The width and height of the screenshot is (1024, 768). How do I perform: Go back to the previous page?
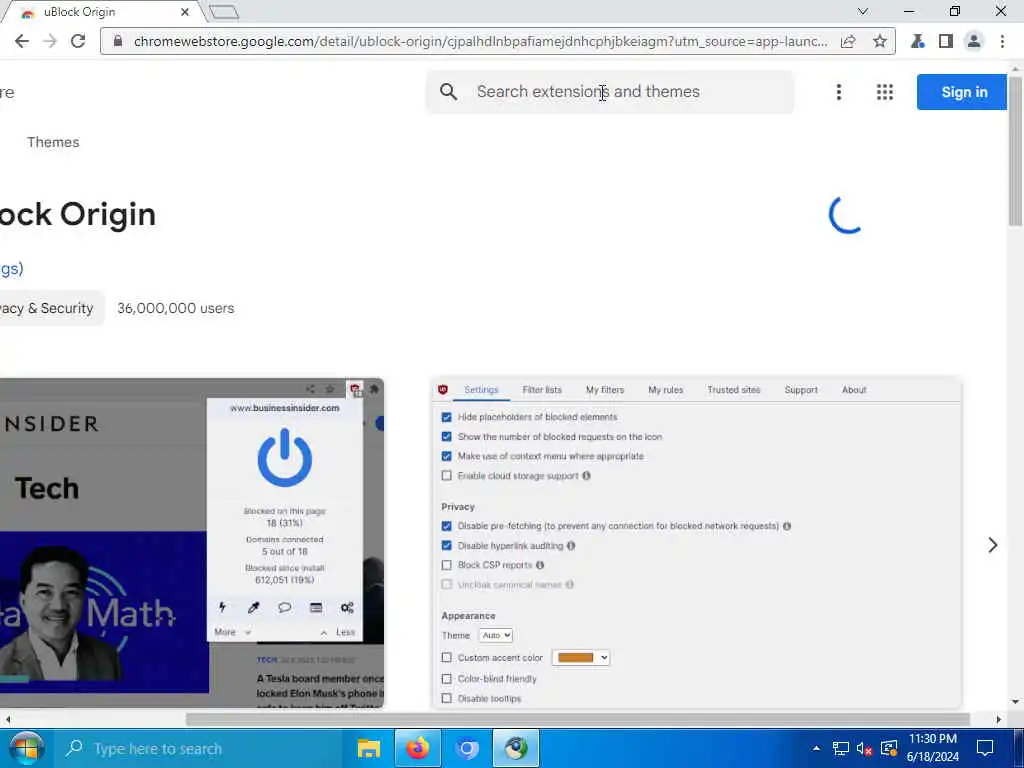click(22, 41)
